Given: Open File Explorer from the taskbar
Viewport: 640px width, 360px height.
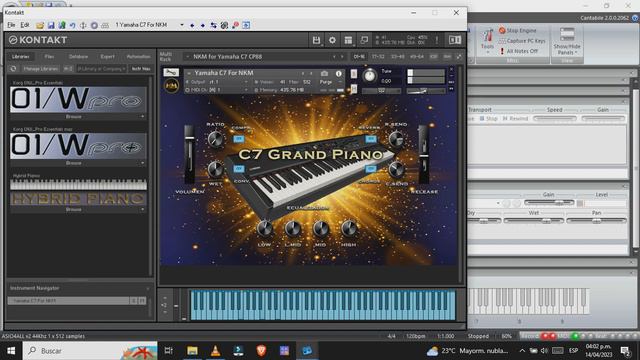Looking at the screenshot, I should (192, 351).
